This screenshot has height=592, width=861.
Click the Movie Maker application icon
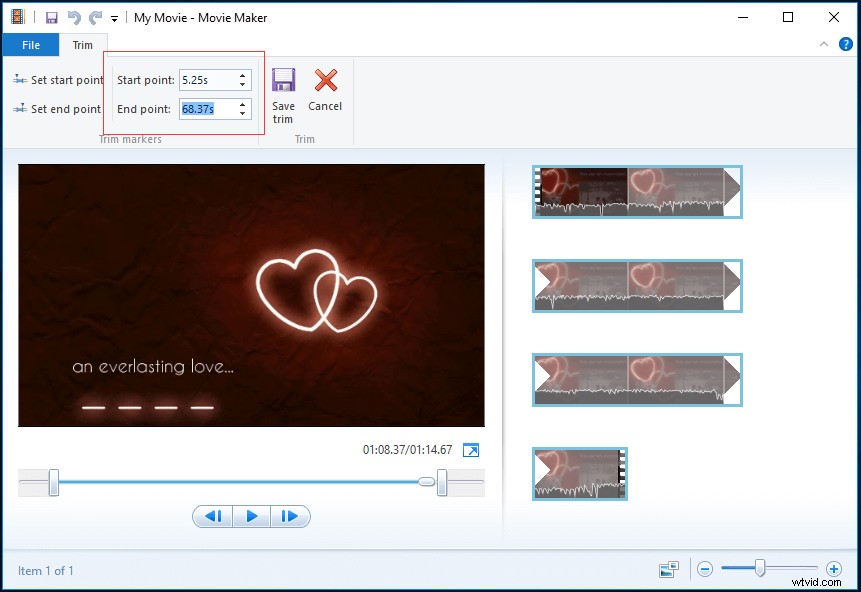pyautogui.click(x=16, y=17)
